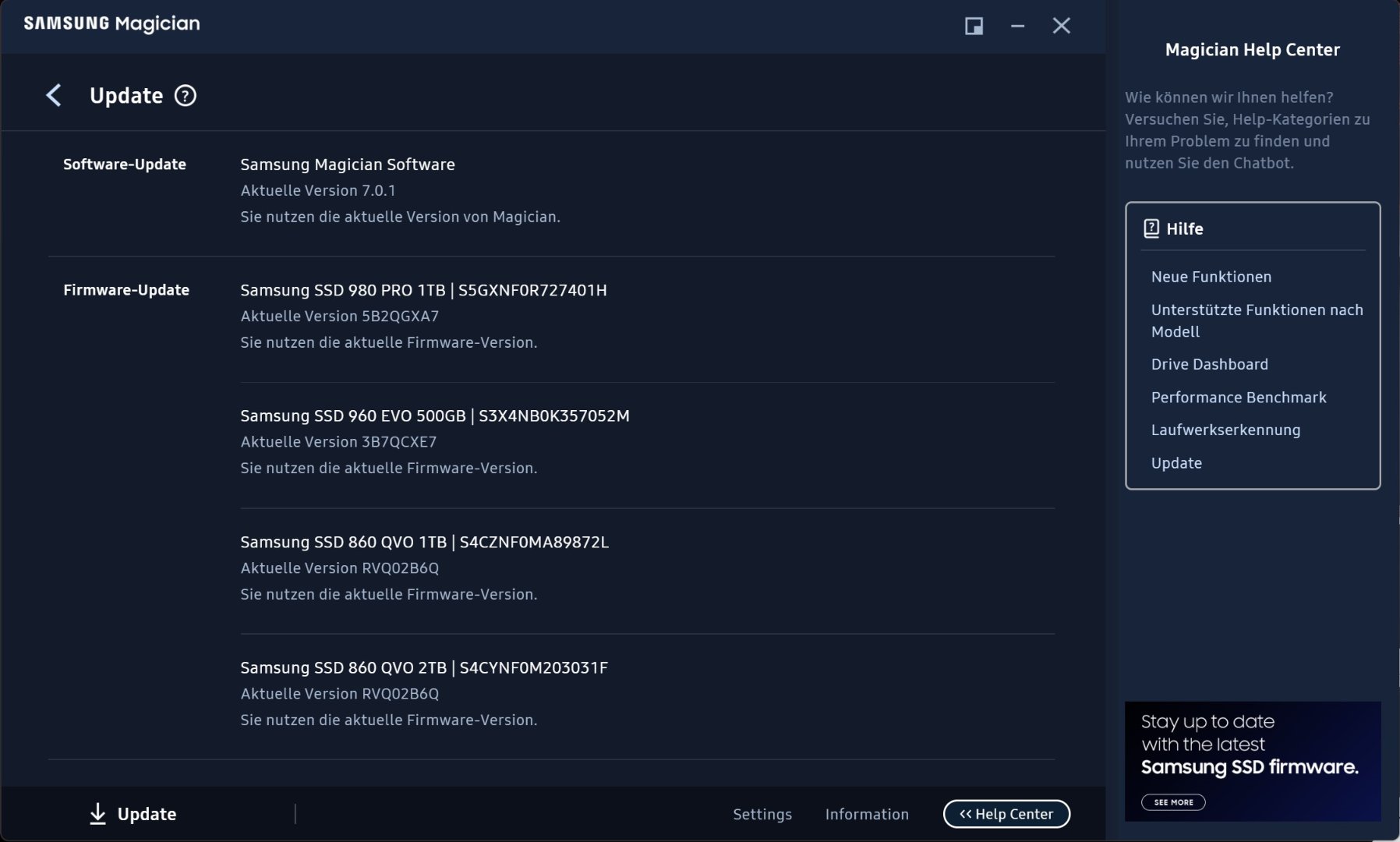This screenshot has width=1400, height=842.
Task: Select the Samsung SSD 960 EVO 500GB entry
Action: click(x=435, y=416)
